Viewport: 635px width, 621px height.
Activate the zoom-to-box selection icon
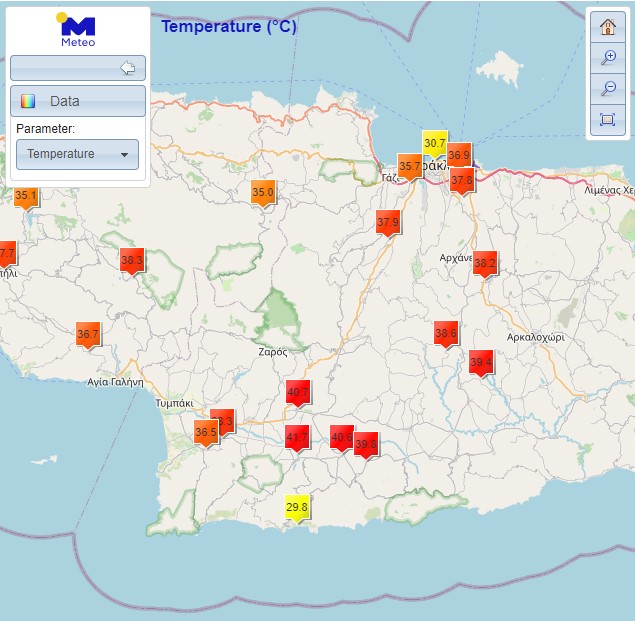tap(607, 120)
